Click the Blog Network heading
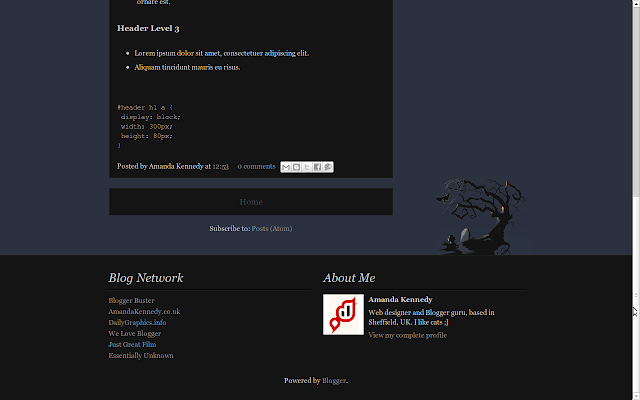Image resolution: width=640 pixels, height=400 pixels. coord(146,278)
